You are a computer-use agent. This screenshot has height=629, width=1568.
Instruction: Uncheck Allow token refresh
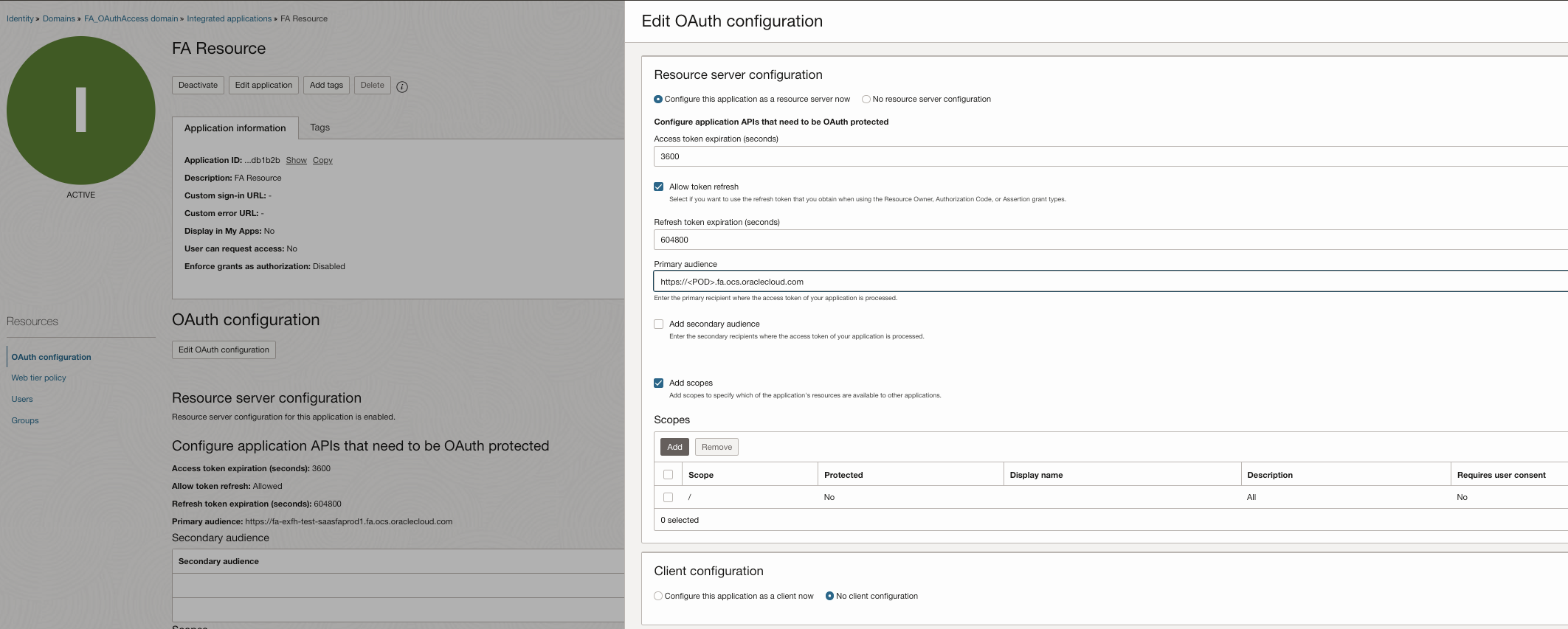click(659, 187)
